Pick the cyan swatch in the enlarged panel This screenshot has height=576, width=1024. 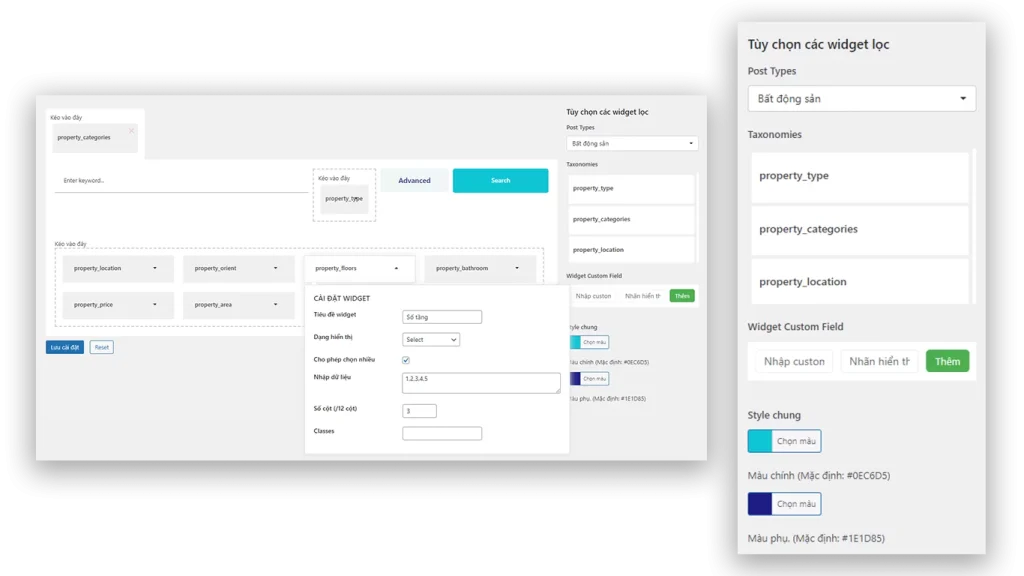760,441
